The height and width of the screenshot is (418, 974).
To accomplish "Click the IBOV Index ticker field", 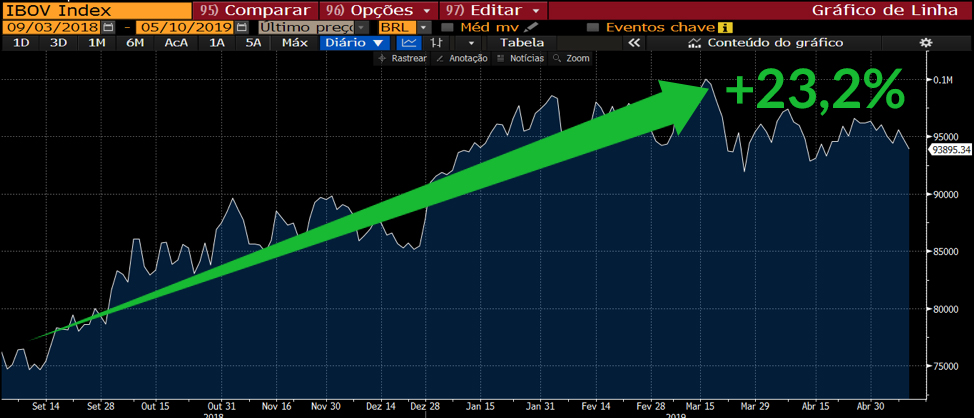I will pos(95,9).
